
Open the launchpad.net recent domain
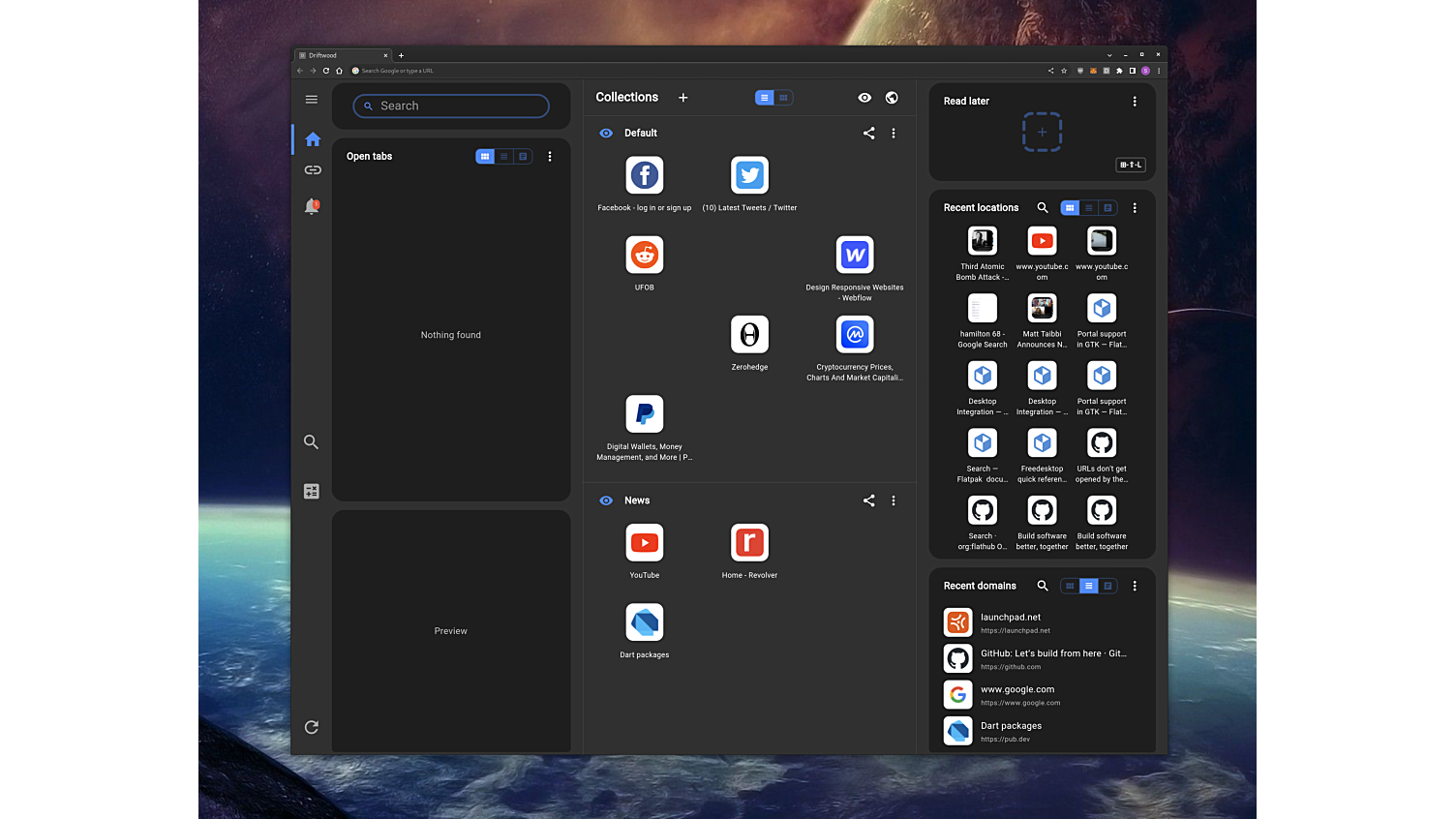pyautogui.click(x=1042, y=622)
